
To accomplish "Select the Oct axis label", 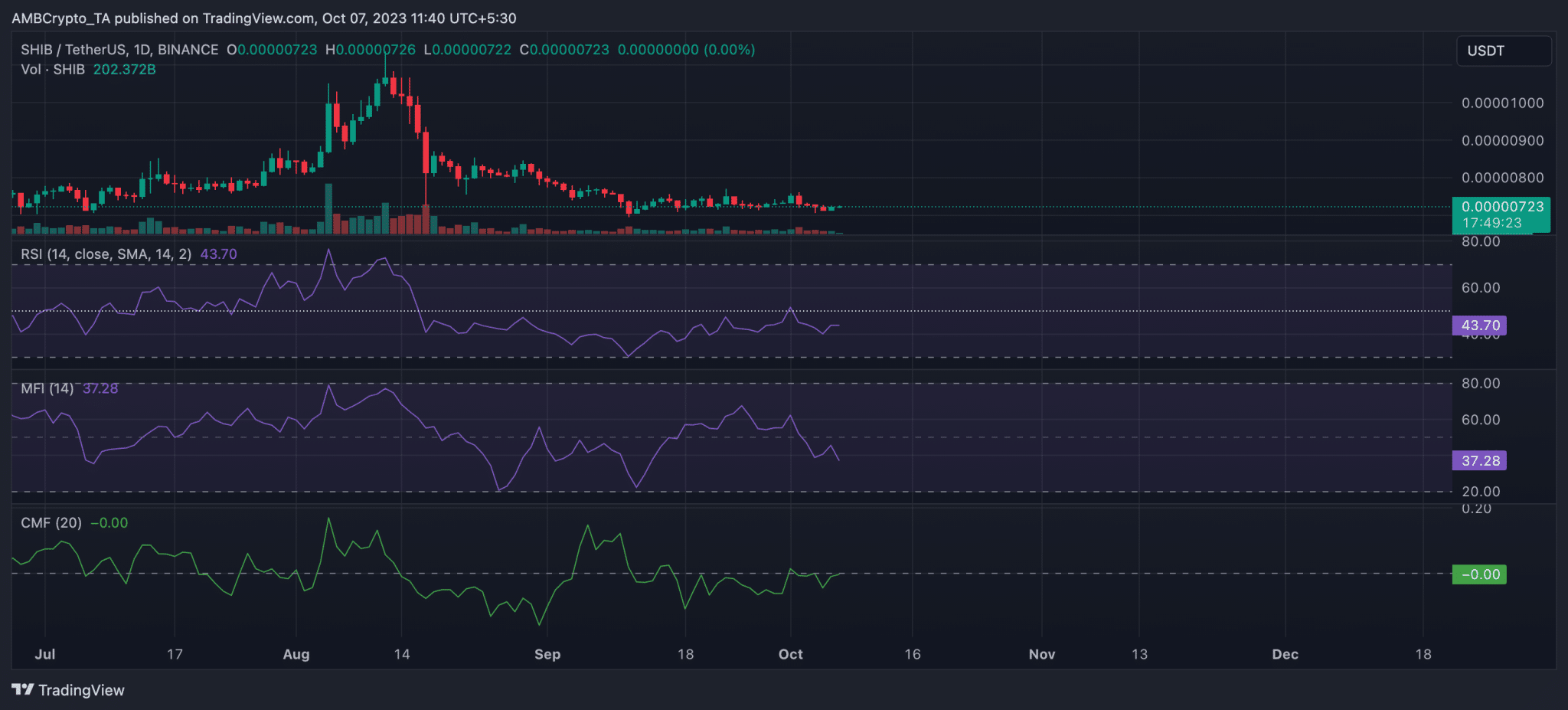I will [790, 655].
